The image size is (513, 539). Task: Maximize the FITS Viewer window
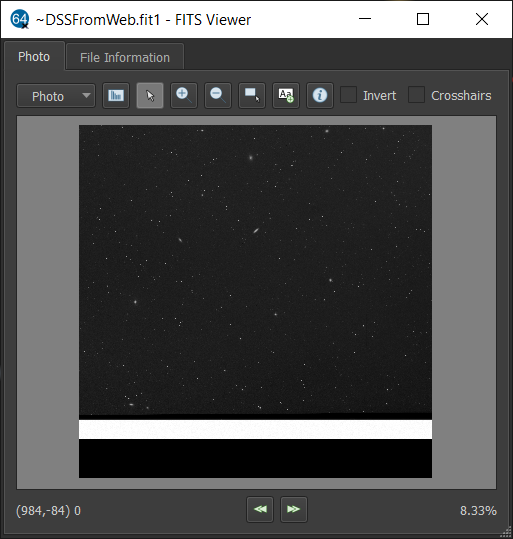(423, 19)
